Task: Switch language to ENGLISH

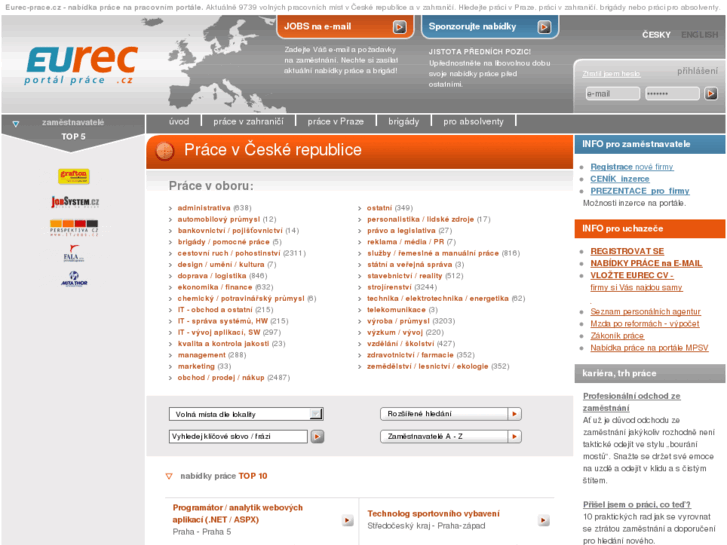Action: tap(699, 35)
